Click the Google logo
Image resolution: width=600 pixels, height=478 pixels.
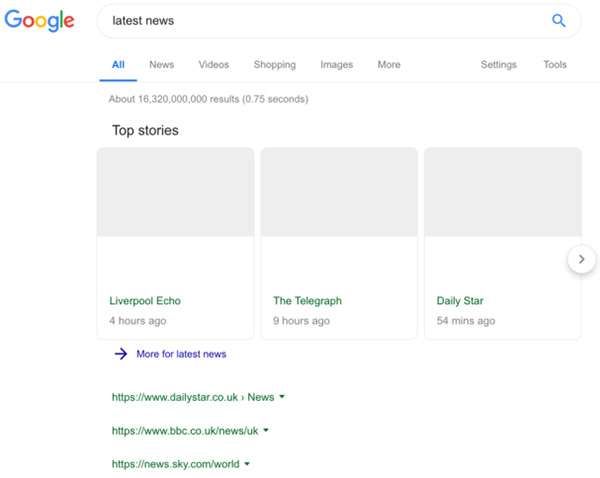click(38, 21)
